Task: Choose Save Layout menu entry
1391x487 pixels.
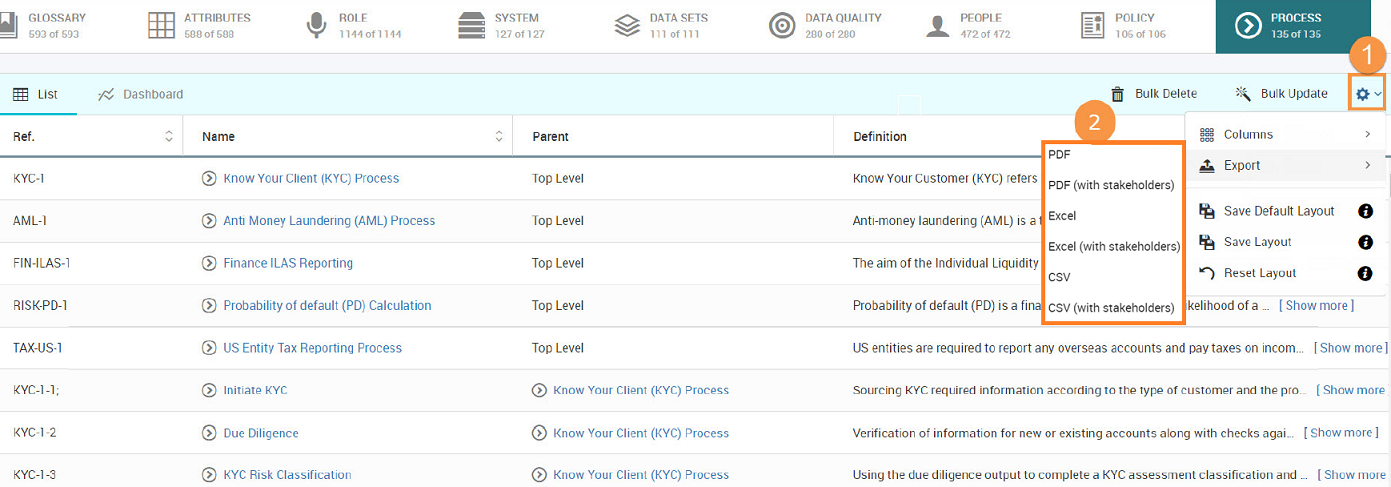Action: pos(1257,242)
